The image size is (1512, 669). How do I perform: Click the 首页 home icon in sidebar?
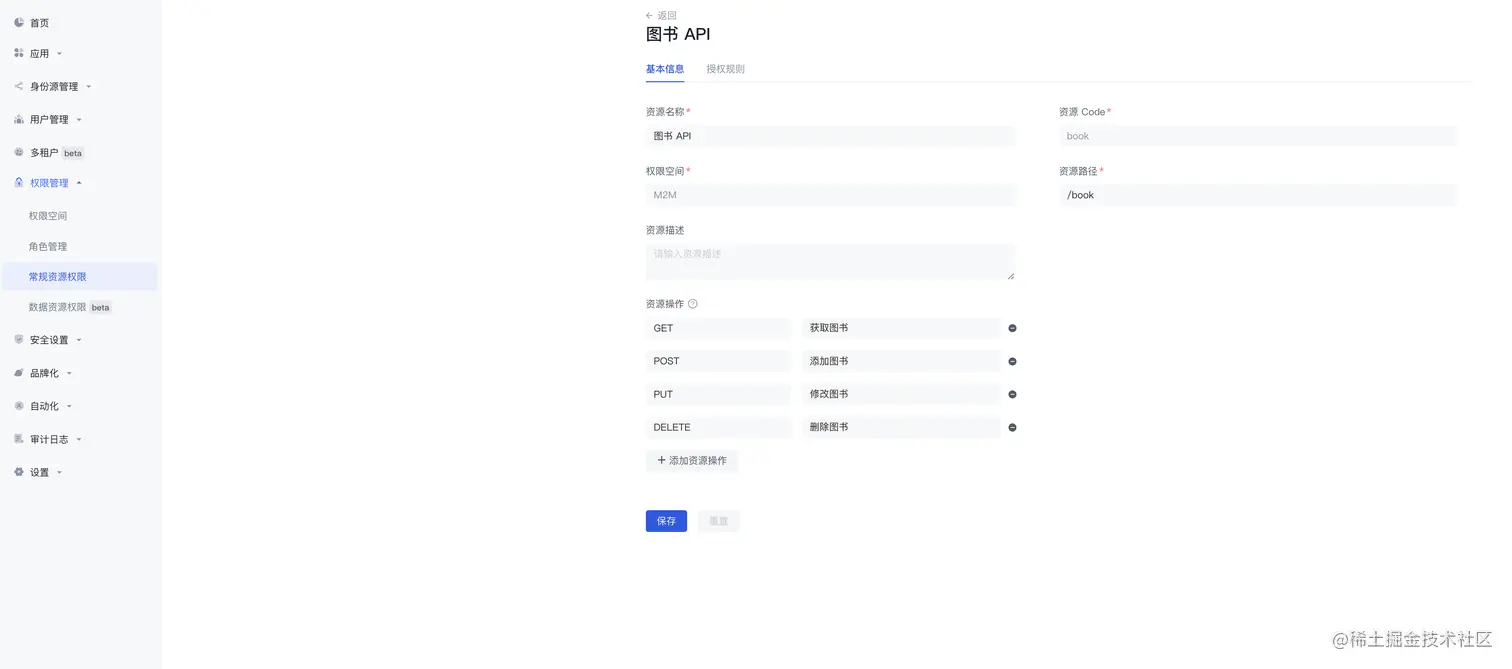(x=19, y=22)
